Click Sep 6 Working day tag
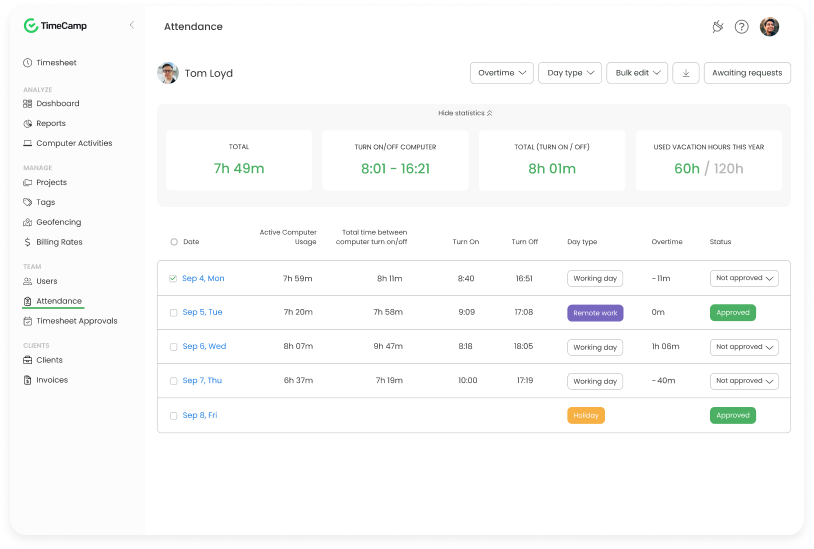The height and width of the screenshot is (549, 814). (x=595, y=347)
